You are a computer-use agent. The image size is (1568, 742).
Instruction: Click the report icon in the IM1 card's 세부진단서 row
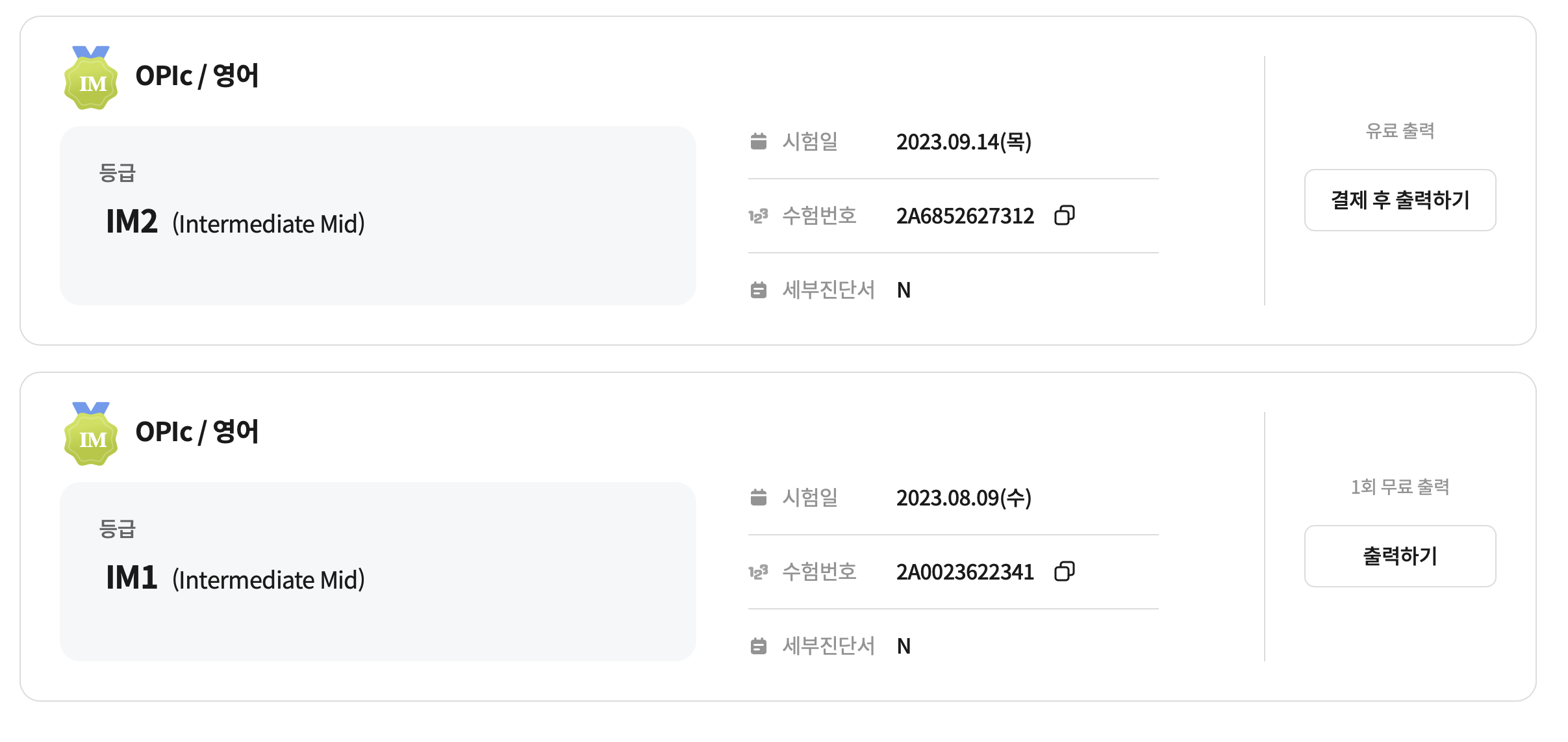tap(758, 646)
